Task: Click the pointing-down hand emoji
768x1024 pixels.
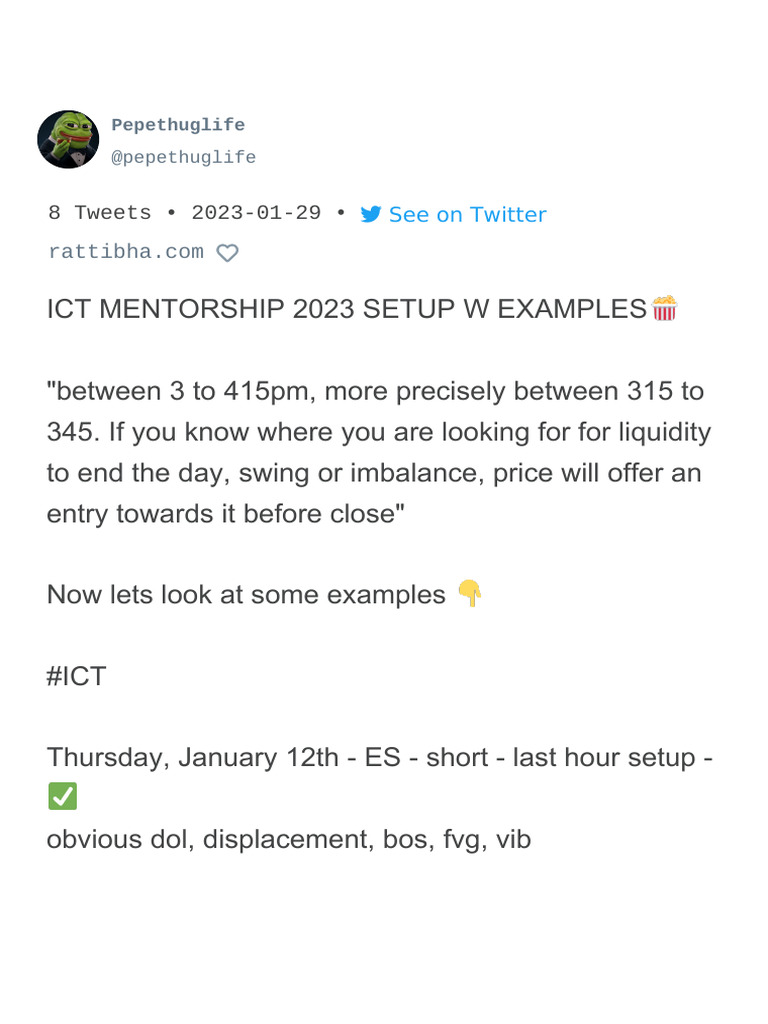Action: tap(469, 594)
